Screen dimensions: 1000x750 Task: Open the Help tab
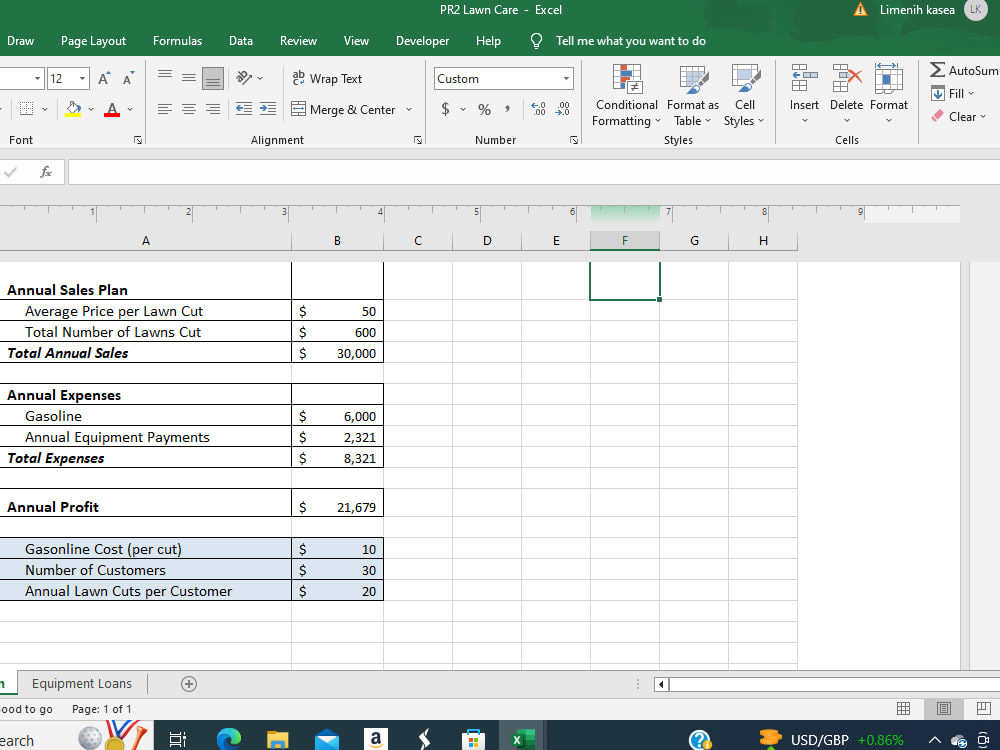coord(488,41)
